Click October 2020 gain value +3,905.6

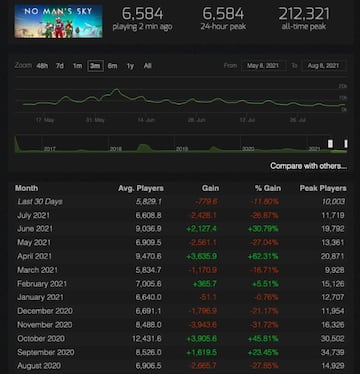[x=202, y=338]
